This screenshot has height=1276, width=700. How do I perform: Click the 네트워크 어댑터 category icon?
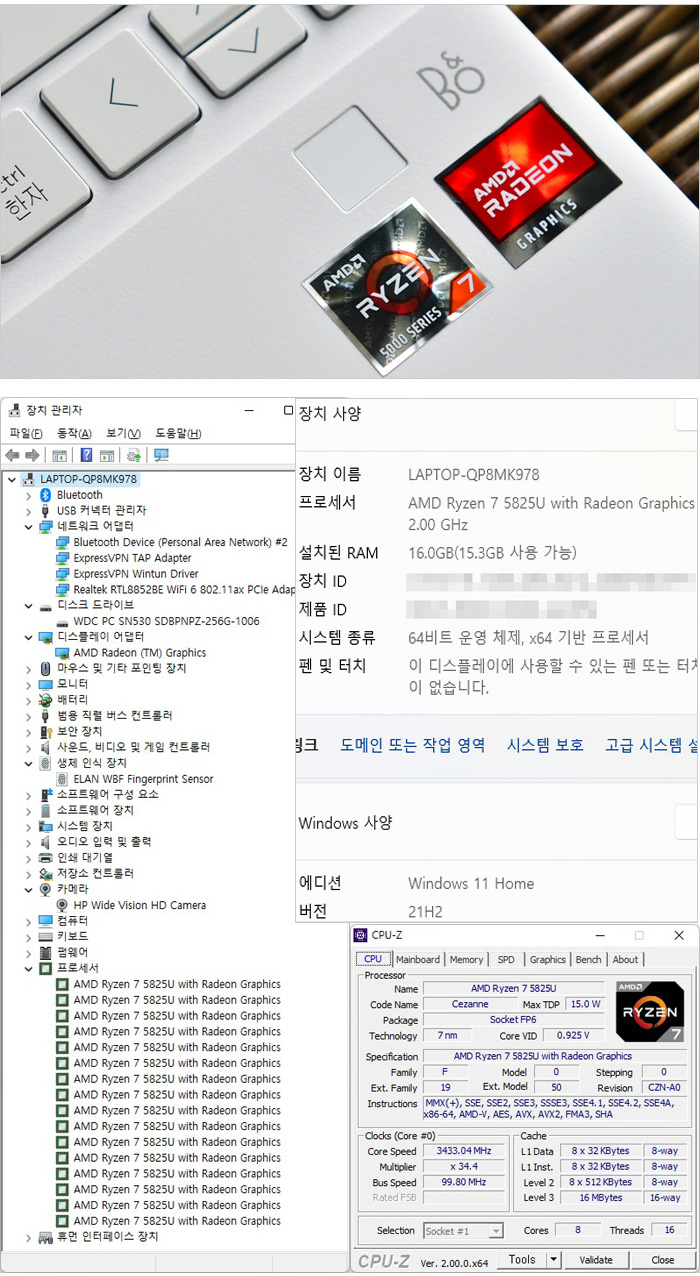45,526
